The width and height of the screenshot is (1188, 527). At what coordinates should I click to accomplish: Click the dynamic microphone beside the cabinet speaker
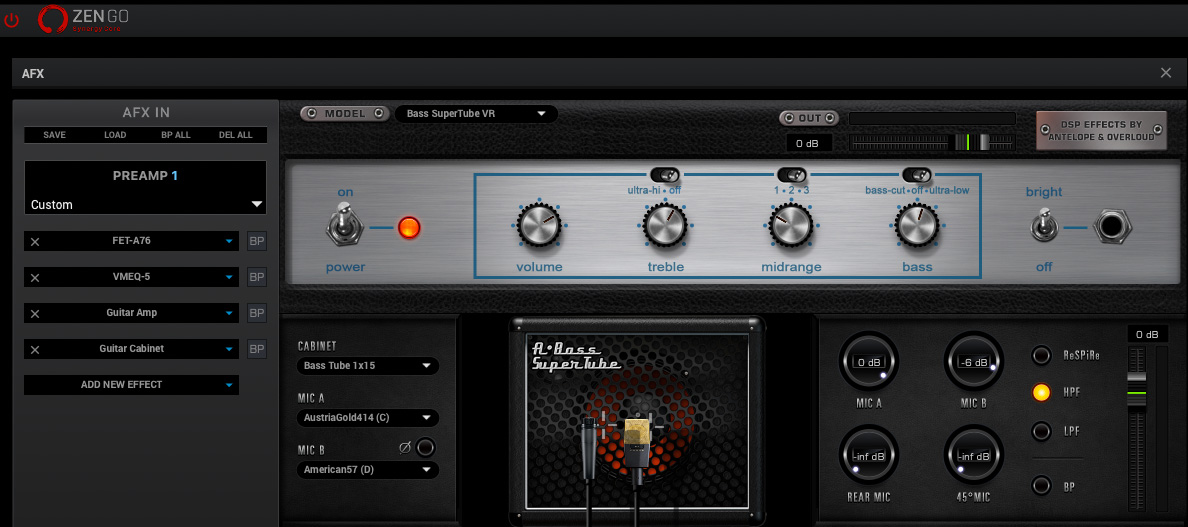(x=589, y=447)
